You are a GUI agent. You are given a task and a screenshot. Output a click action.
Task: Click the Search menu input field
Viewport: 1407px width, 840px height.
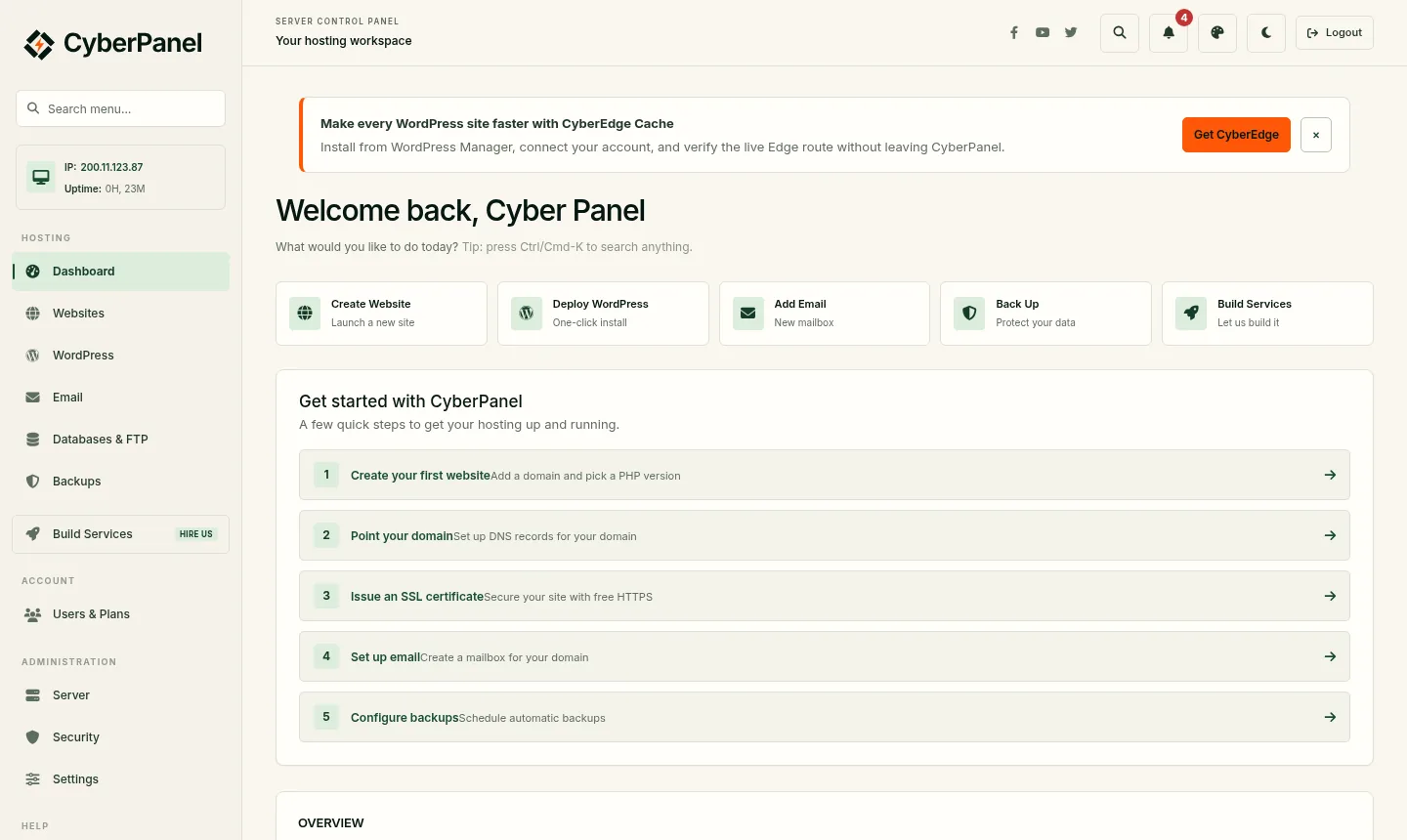coord(121,108)
